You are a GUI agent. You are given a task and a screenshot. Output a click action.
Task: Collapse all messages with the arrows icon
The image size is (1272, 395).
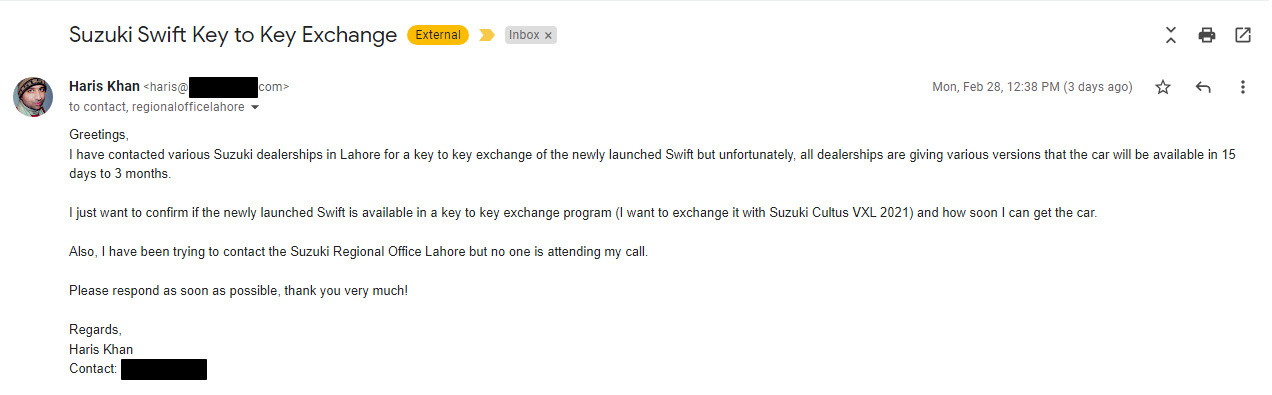(x=1171, y=35)
